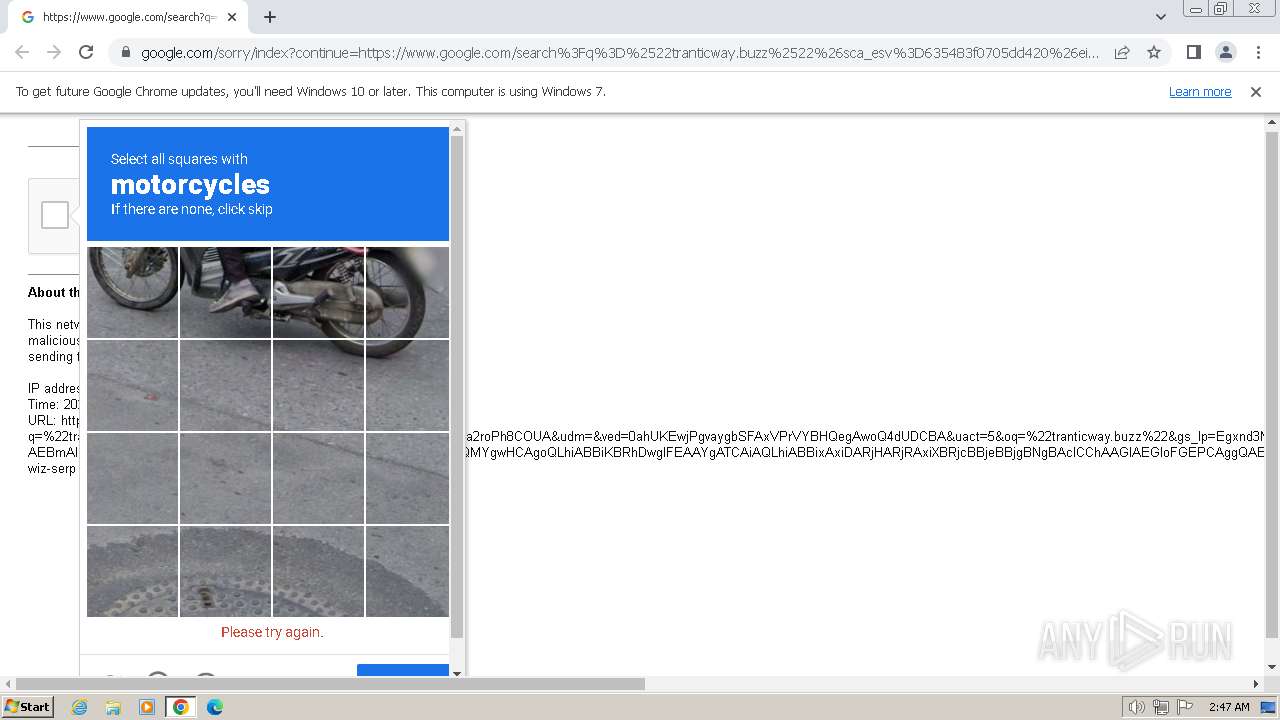Open the Chrome profile menu
Screen dimensions: 1280x720
(x=1225, y=52)
